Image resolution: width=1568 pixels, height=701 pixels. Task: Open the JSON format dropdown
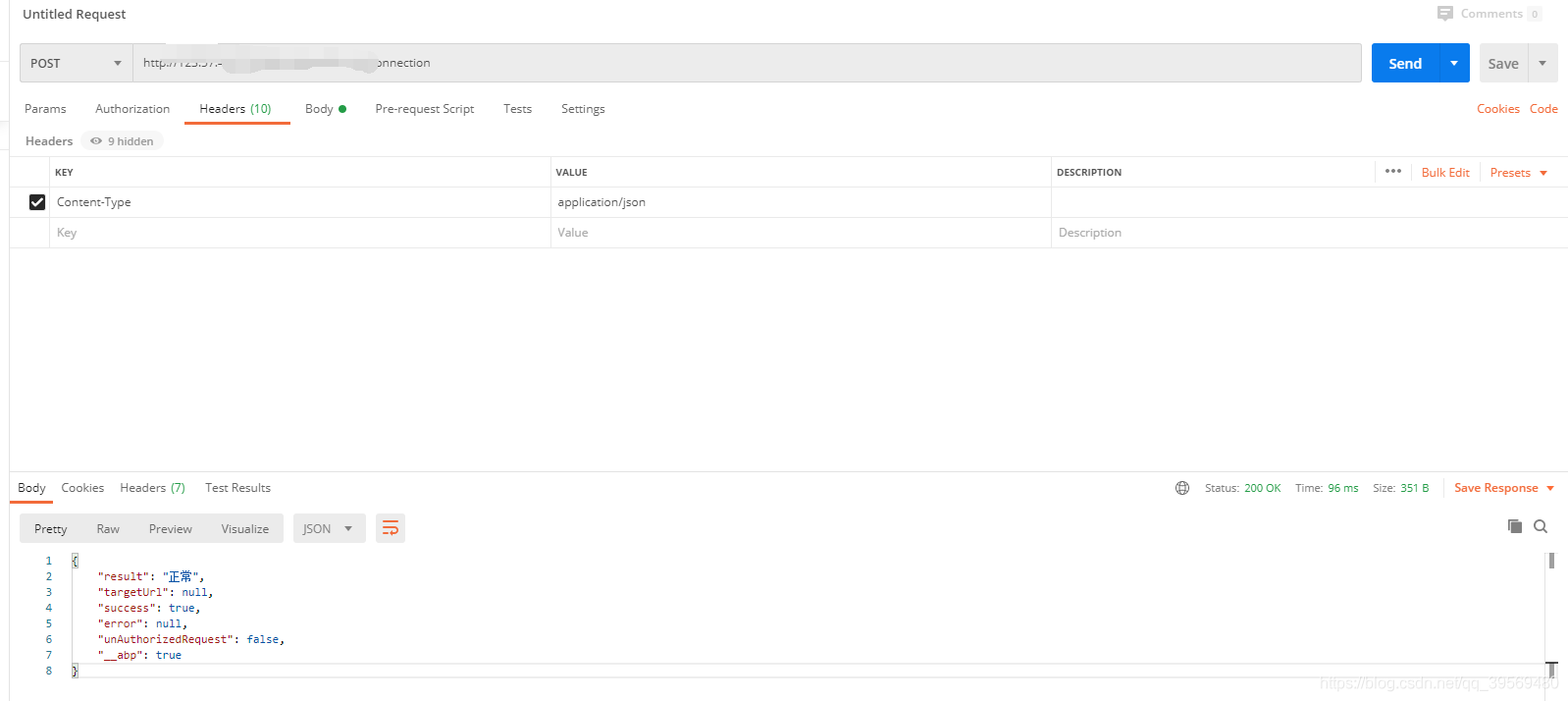(x=329, y=528)
